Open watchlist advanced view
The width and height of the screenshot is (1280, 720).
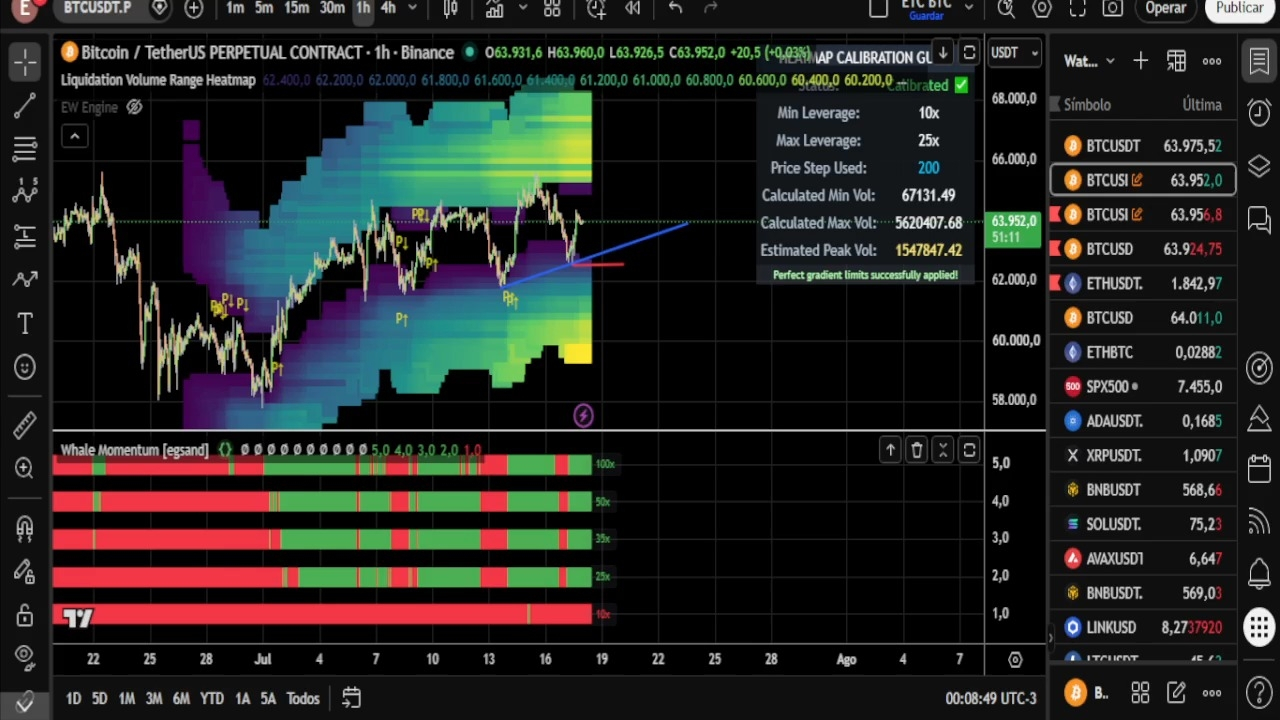pyautogui.click(x=1176, y=61)
